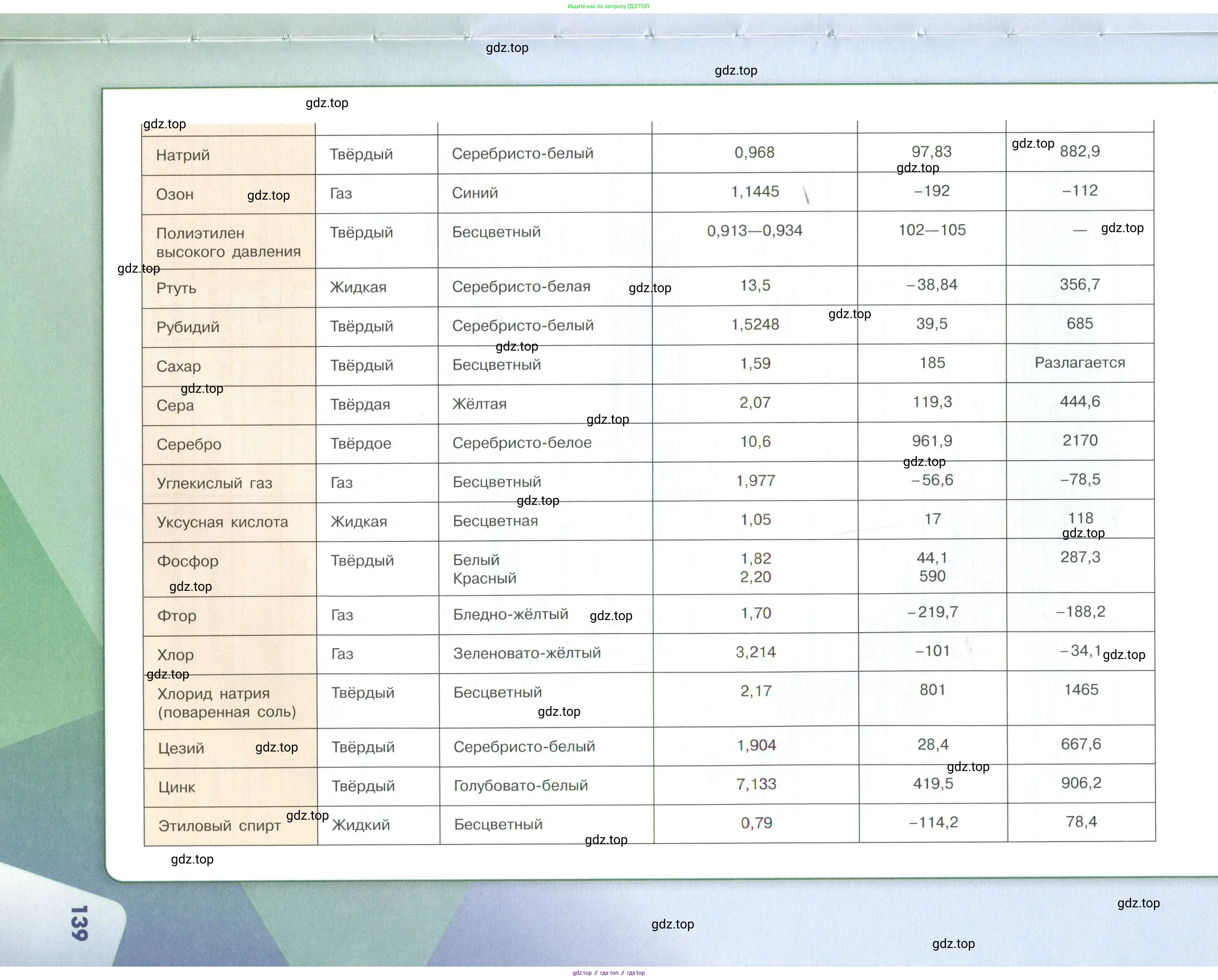1218x980 pixels.
Task: Click the Разлагается cell for Сахар
Action: point(1080,363)
